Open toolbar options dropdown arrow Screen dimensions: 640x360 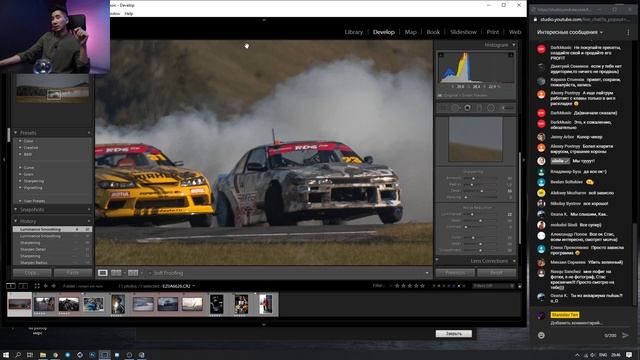[427, 273]
